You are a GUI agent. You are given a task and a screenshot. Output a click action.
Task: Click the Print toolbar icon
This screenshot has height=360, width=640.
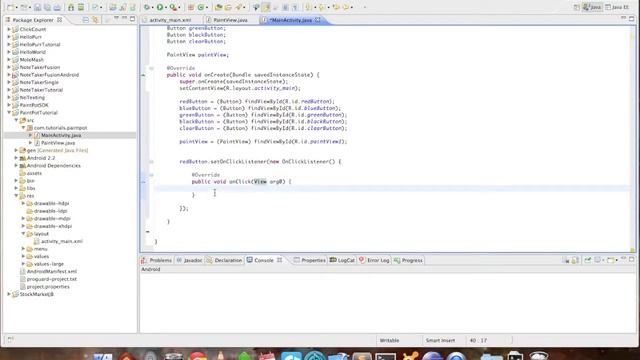tap(57, 7)
